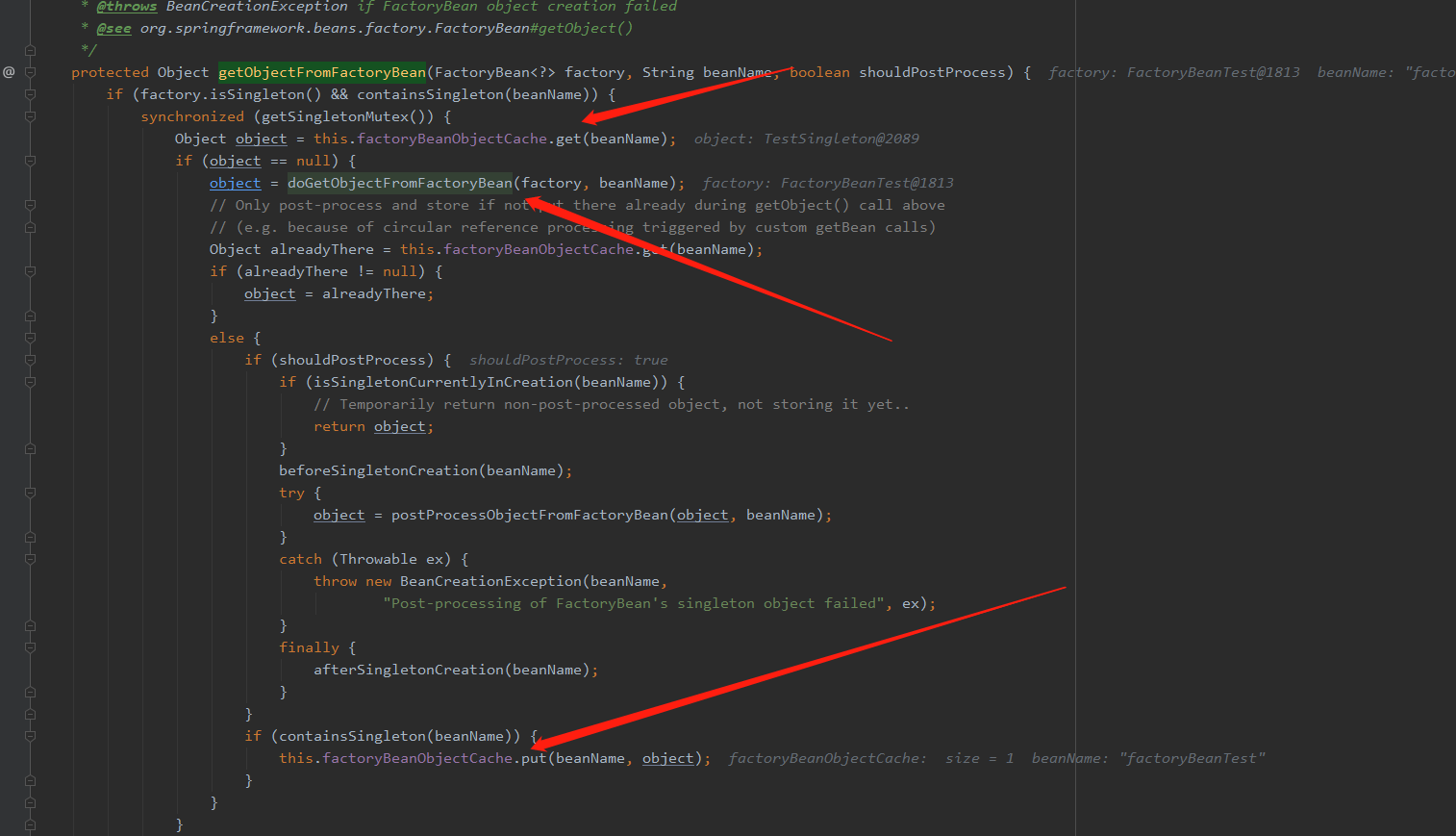Click the 'new' keyword before BeanCreationException
1456x836 pixels.
point(378,581)
